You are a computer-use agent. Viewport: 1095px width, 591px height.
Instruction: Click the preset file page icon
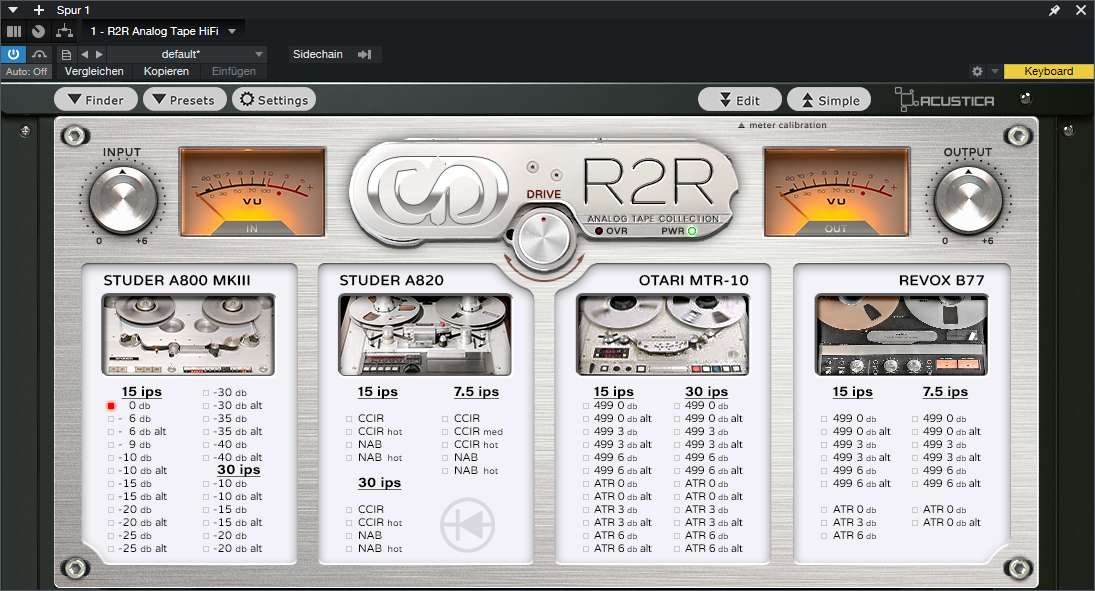point(66,54)
